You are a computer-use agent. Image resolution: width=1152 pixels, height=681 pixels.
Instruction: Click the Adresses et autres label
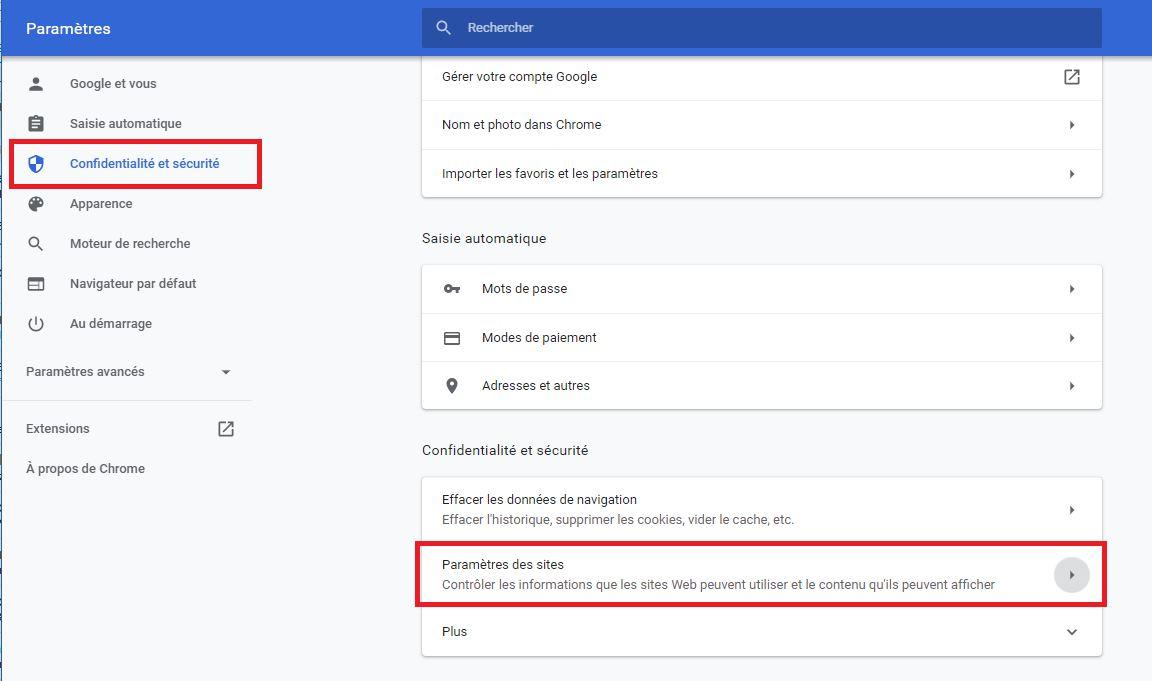pos(536,386)
